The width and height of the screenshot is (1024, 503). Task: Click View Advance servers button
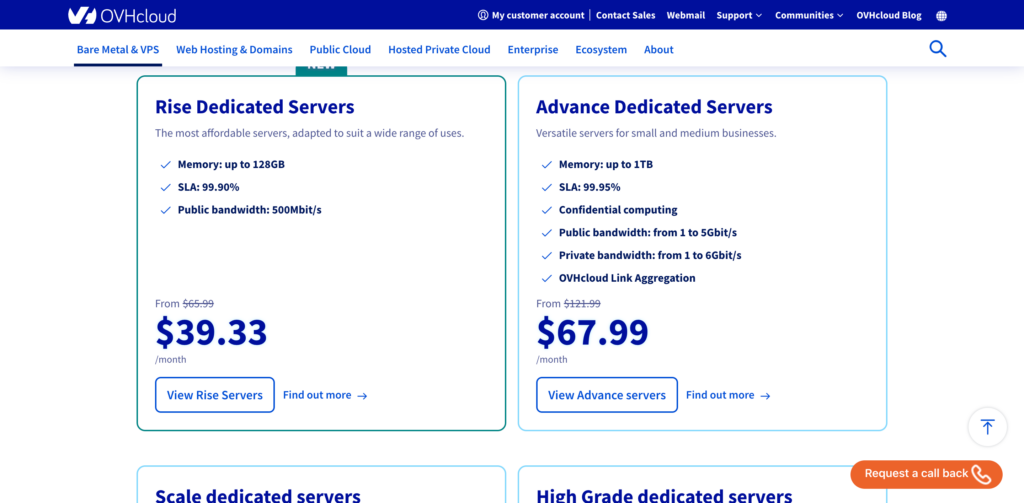pyautogui.click(x=607, y=395)
